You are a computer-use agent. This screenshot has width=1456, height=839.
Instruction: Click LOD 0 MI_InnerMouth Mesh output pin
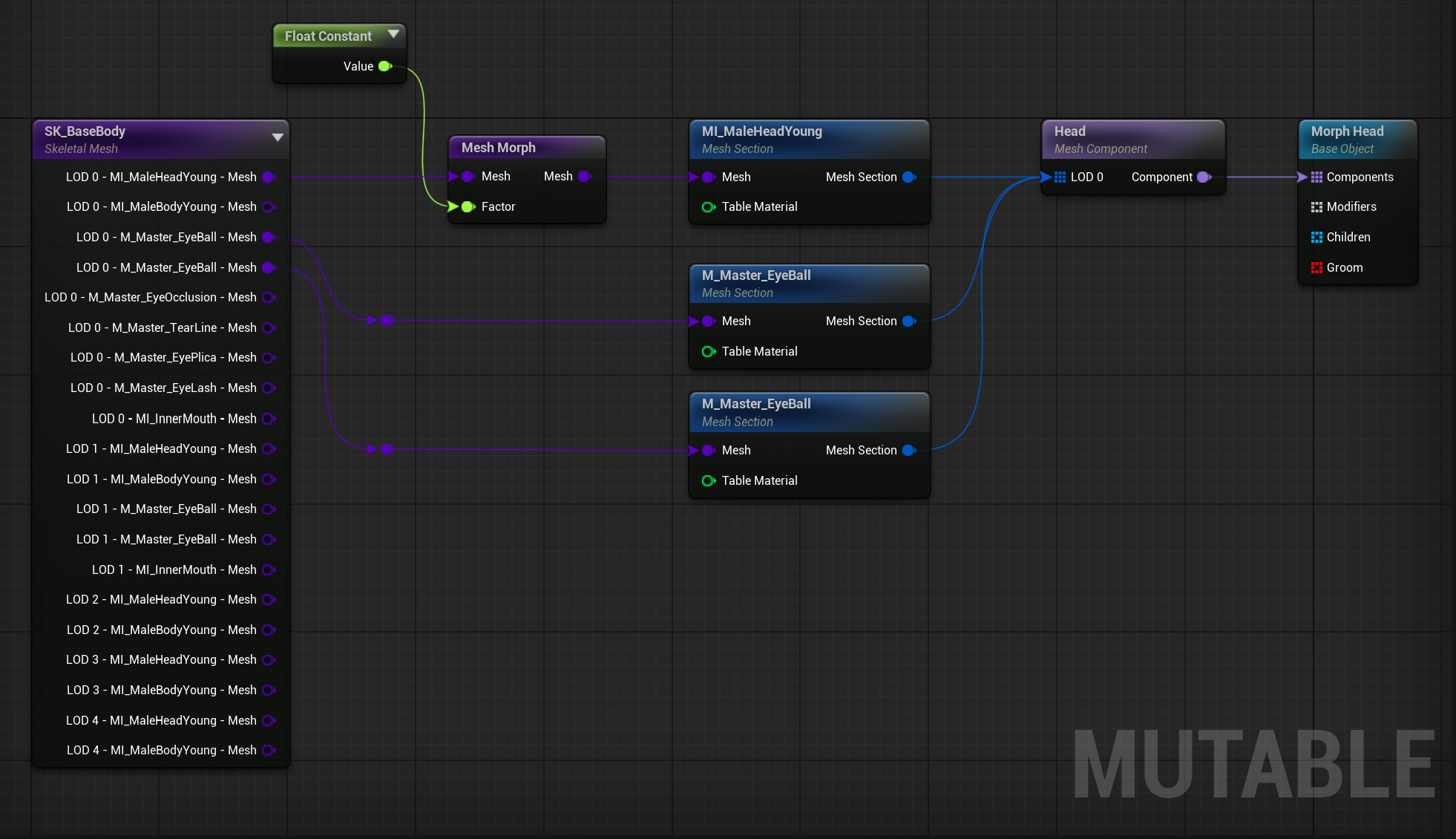pos(269,419)
